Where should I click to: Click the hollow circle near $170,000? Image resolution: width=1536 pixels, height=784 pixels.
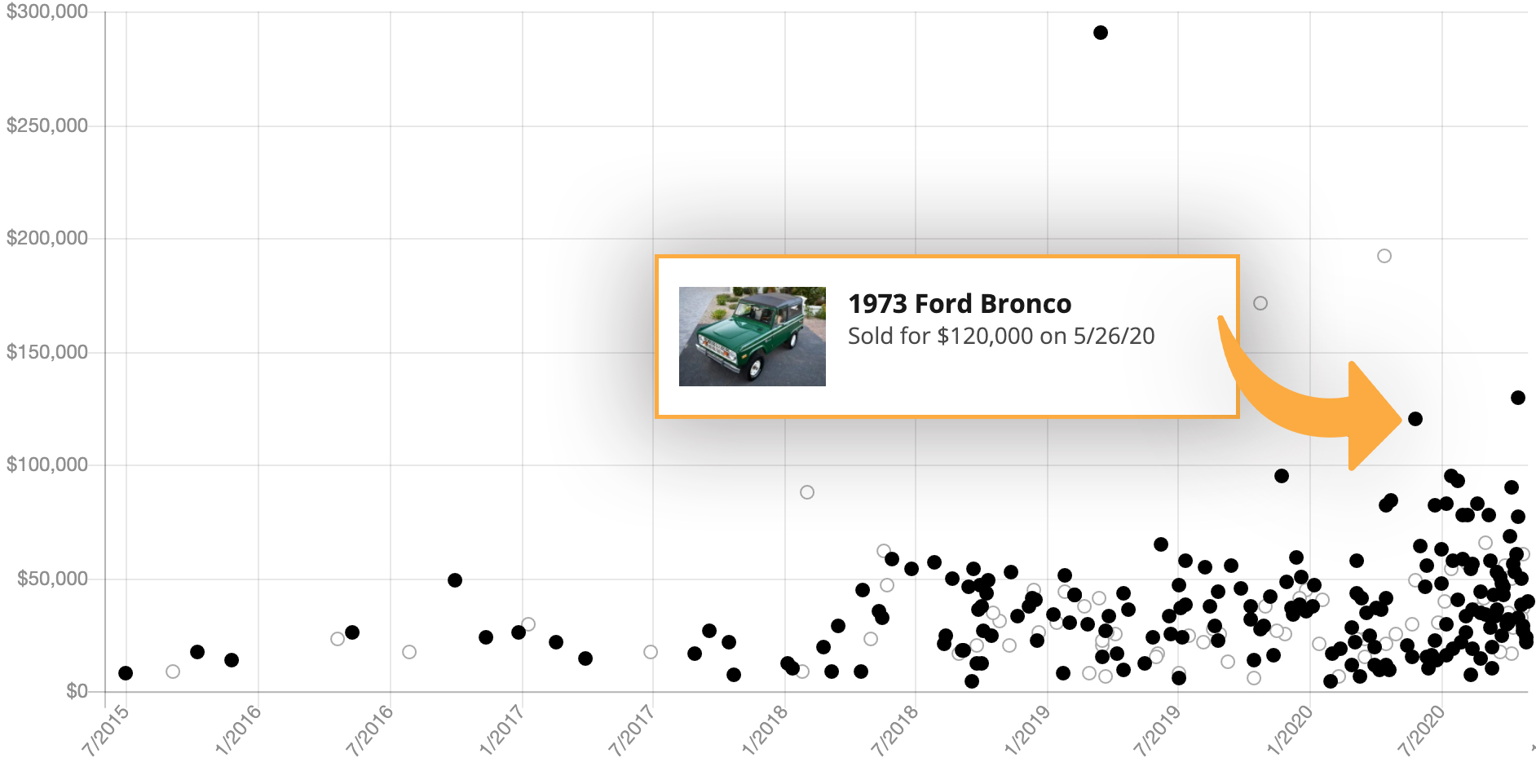1260,303
